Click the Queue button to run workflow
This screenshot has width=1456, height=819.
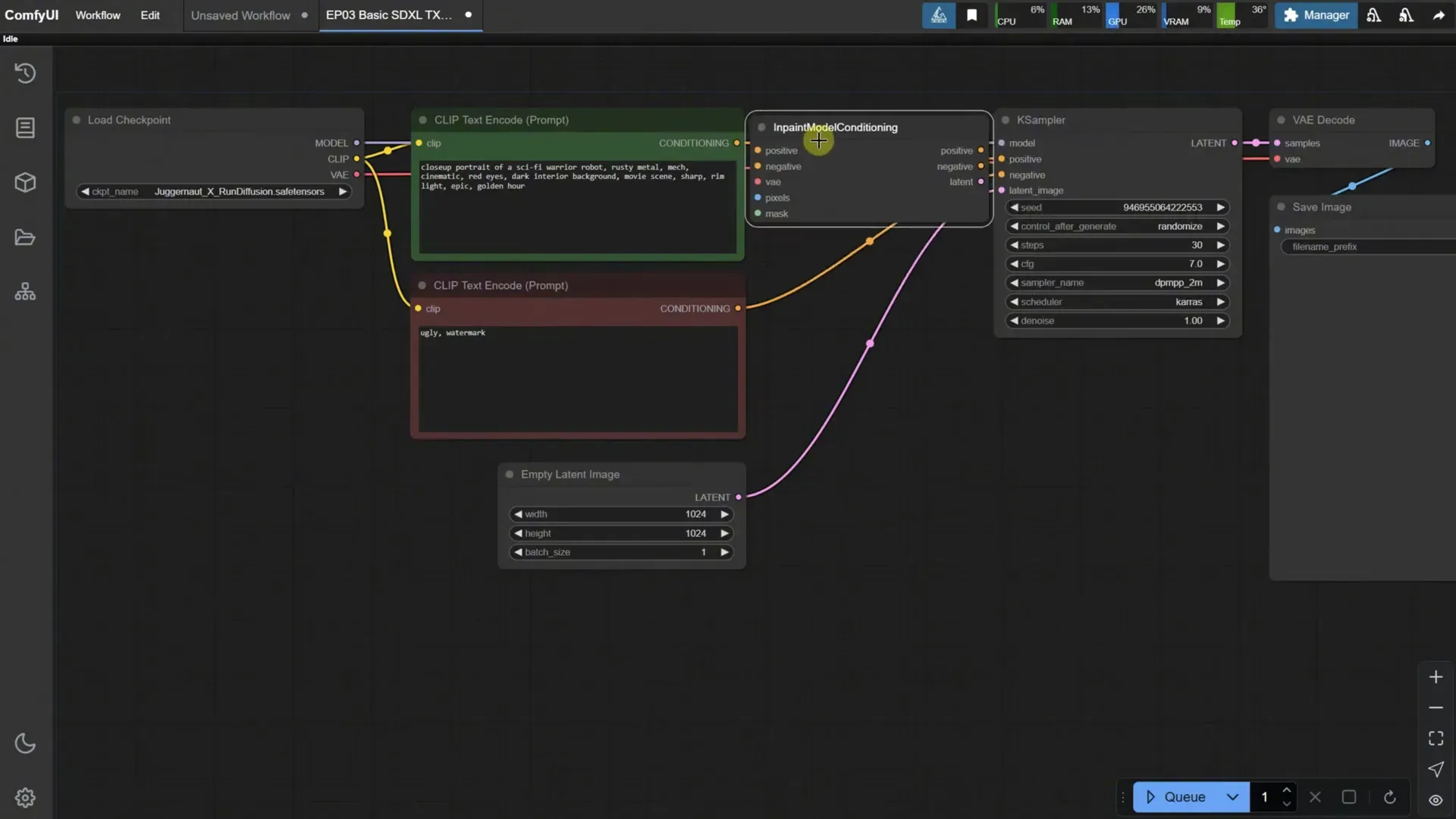pos(1179,797)
